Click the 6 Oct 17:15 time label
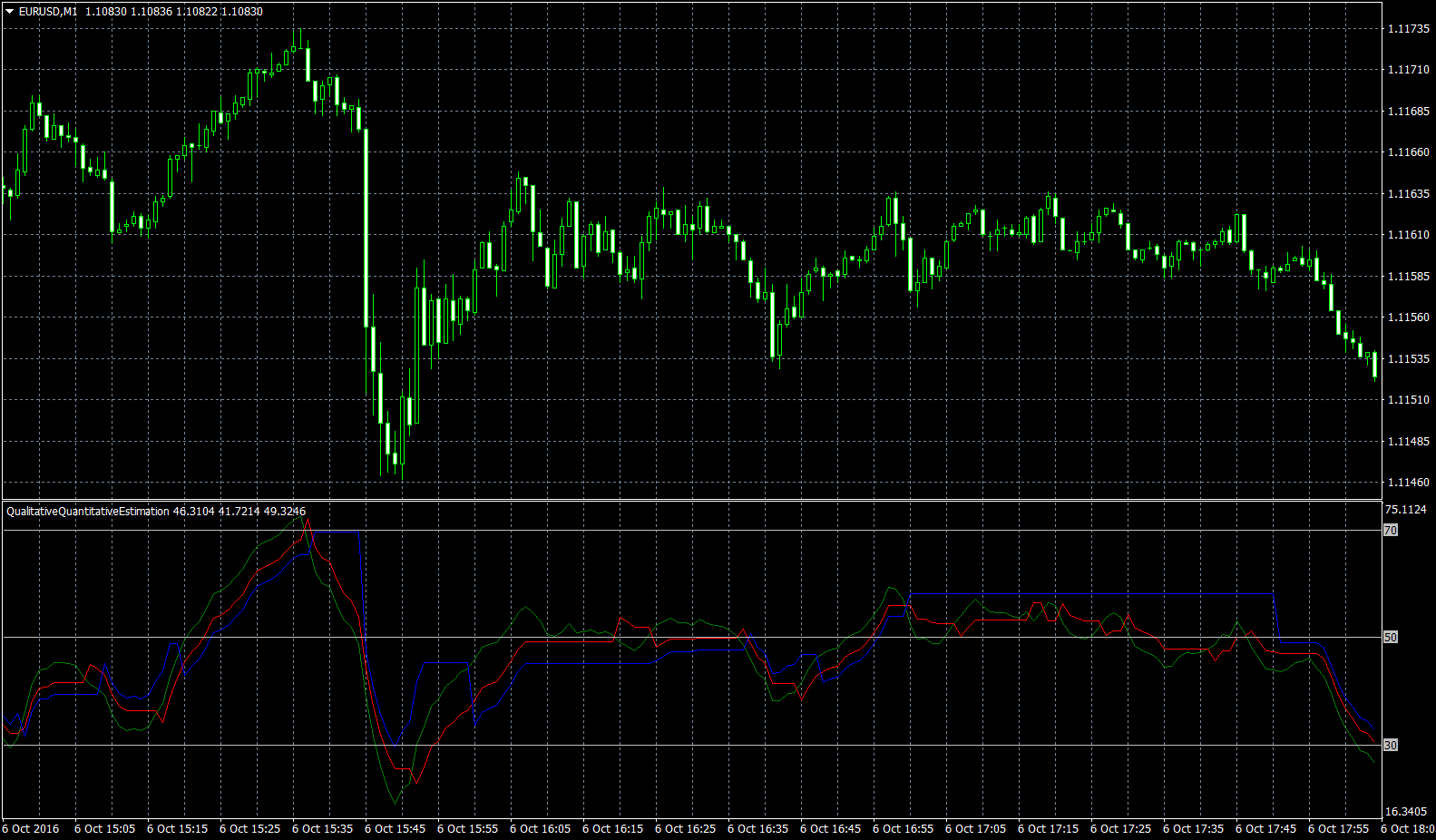Screen dimensions: 1436x840 1049,829
